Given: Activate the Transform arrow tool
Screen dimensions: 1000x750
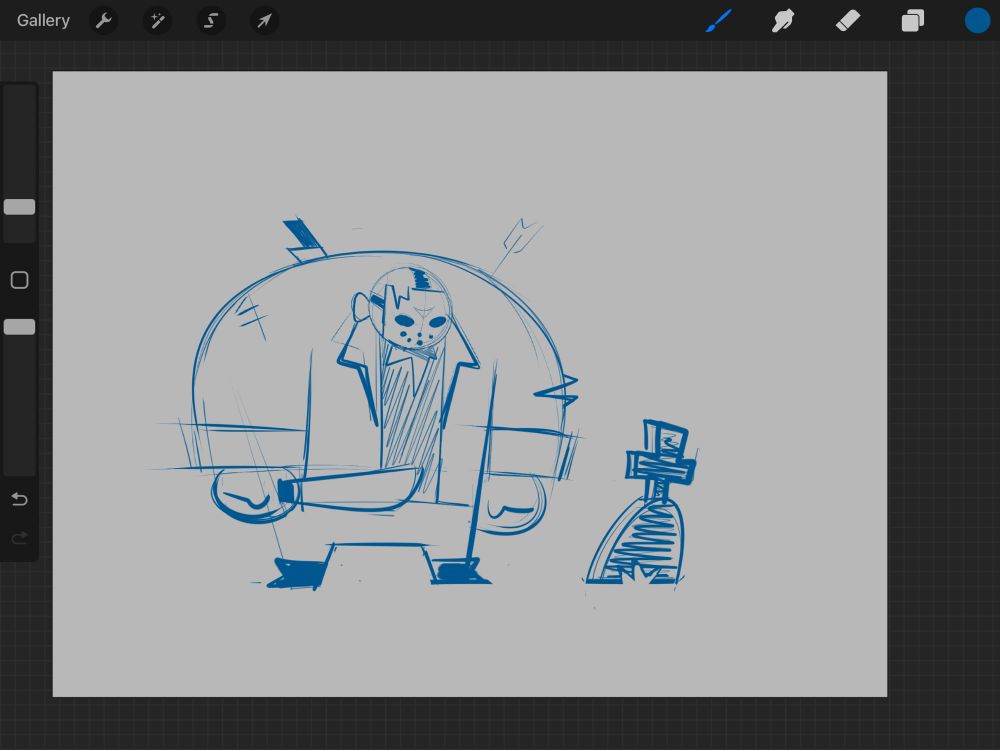Looking at the screenshot, I should pyautogui.click(x=264, y=20).
